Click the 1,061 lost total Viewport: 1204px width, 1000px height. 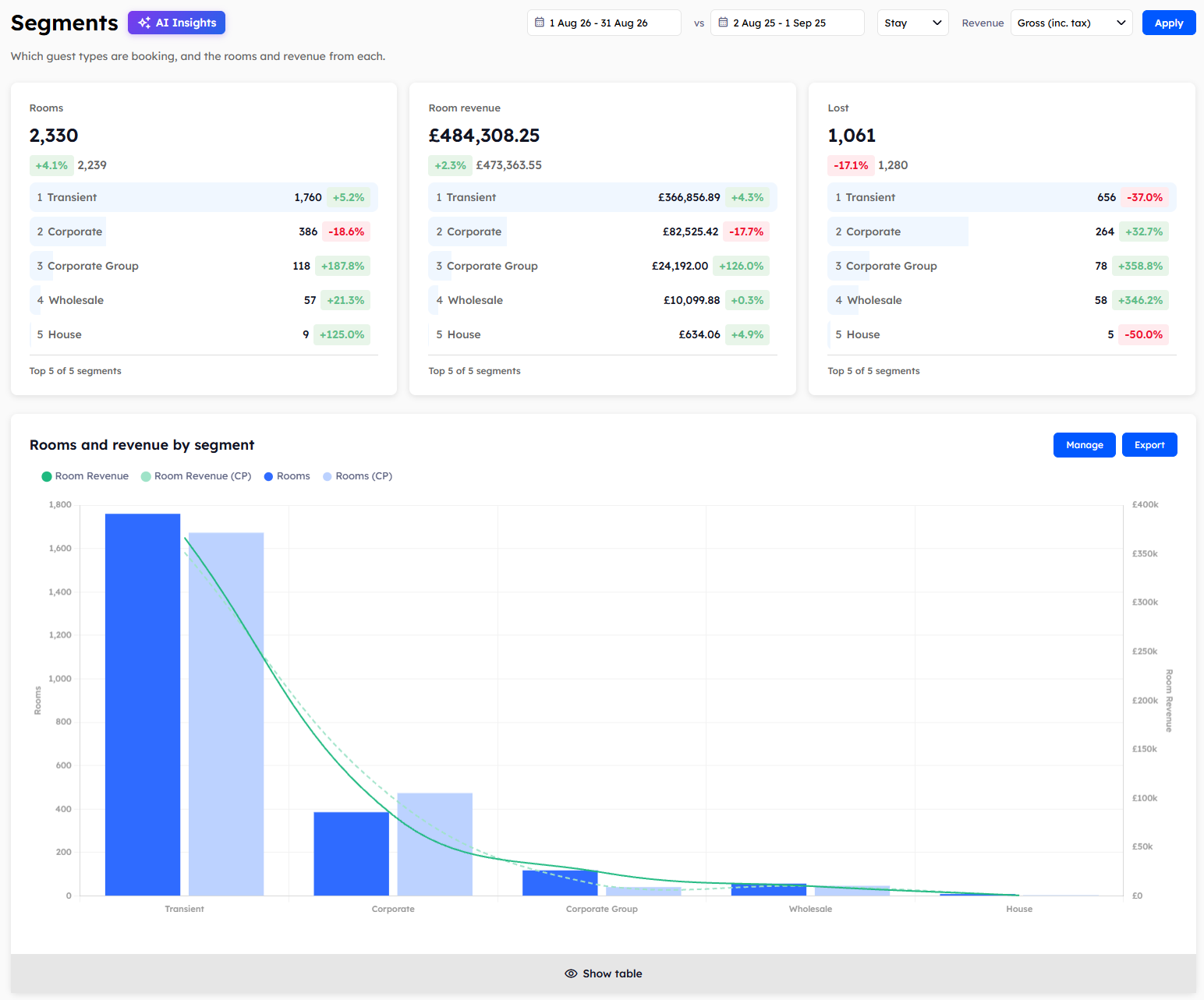point(852,136)
